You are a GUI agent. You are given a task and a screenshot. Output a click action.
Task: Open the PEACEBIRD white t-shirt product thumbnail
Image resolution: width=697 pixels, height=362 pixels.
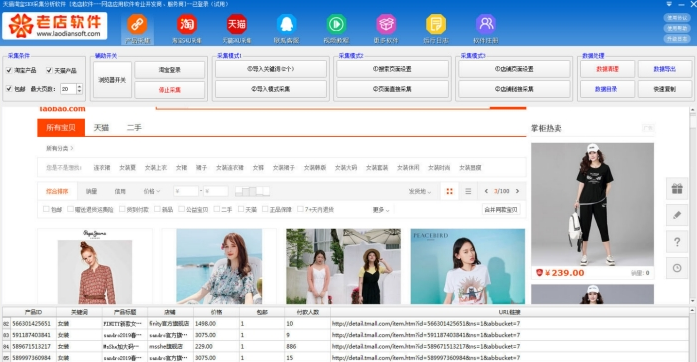(x=468, y=266)
